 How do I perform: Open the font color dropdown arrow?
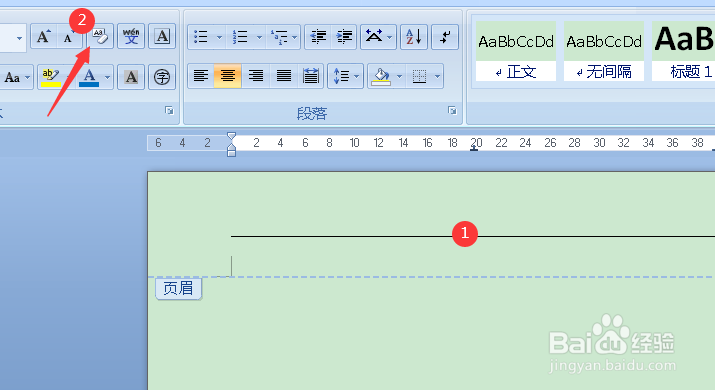pyautogui.click(x=108, y=78)
